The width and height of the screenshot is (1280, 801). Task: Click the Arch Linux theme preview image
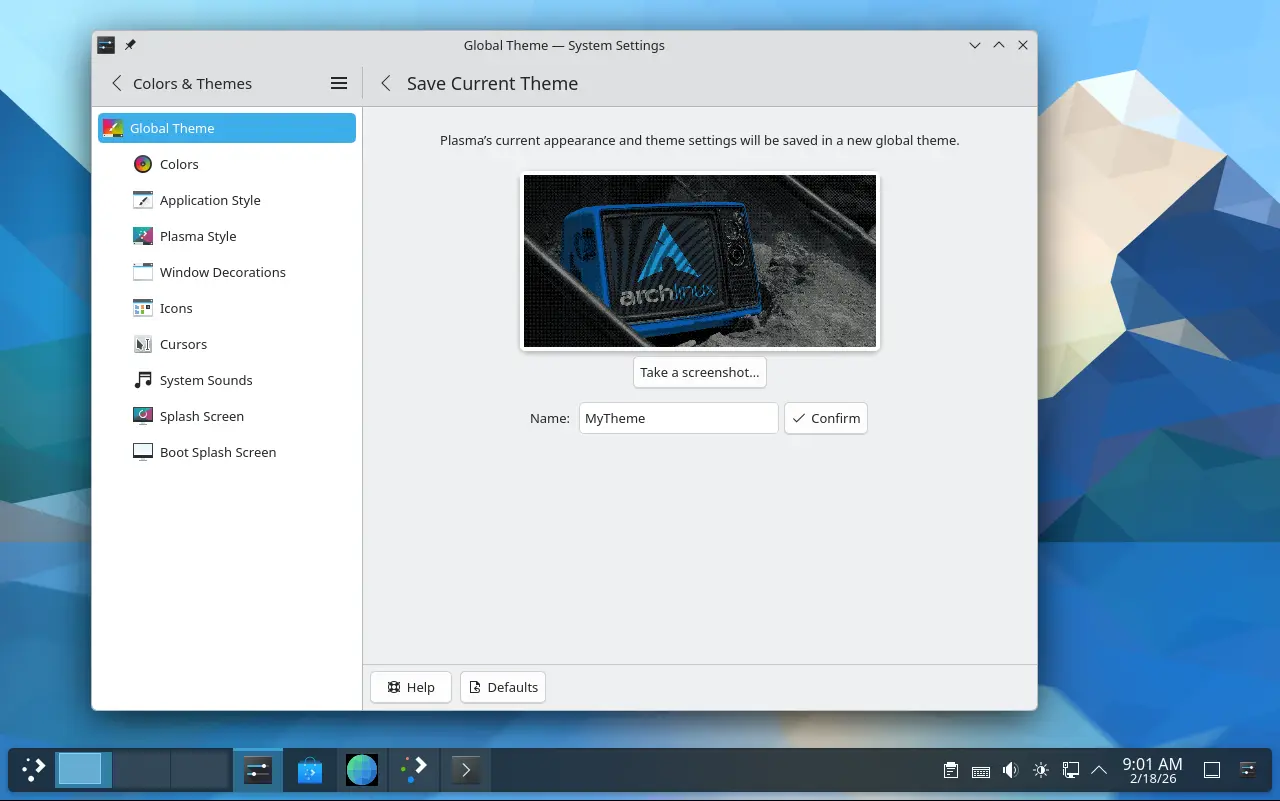[699, 261]
